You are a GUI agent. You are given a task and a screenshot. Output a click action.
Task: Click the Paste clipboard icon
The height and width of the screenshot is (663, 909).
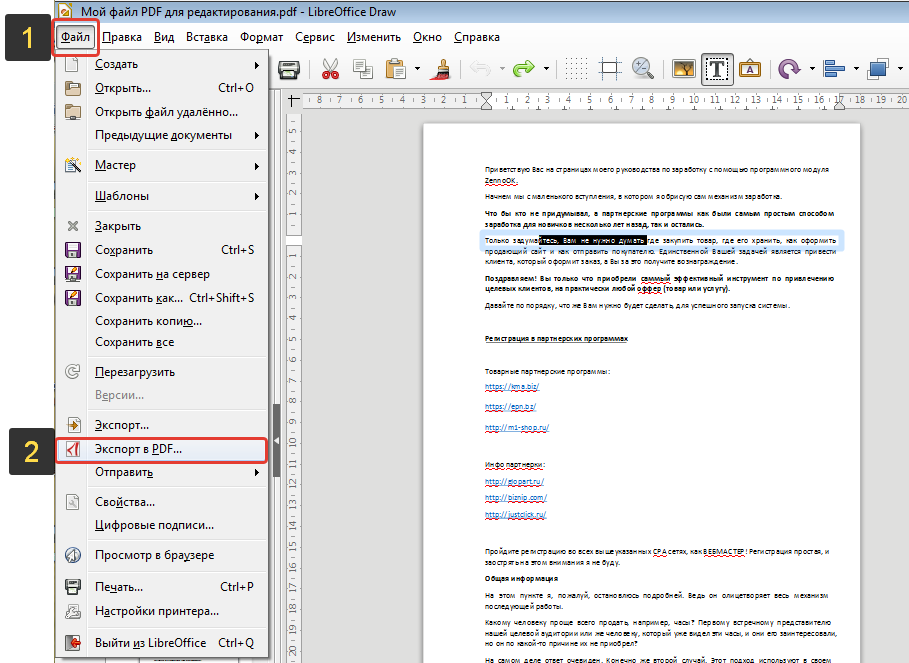click(x=395, y=69)
